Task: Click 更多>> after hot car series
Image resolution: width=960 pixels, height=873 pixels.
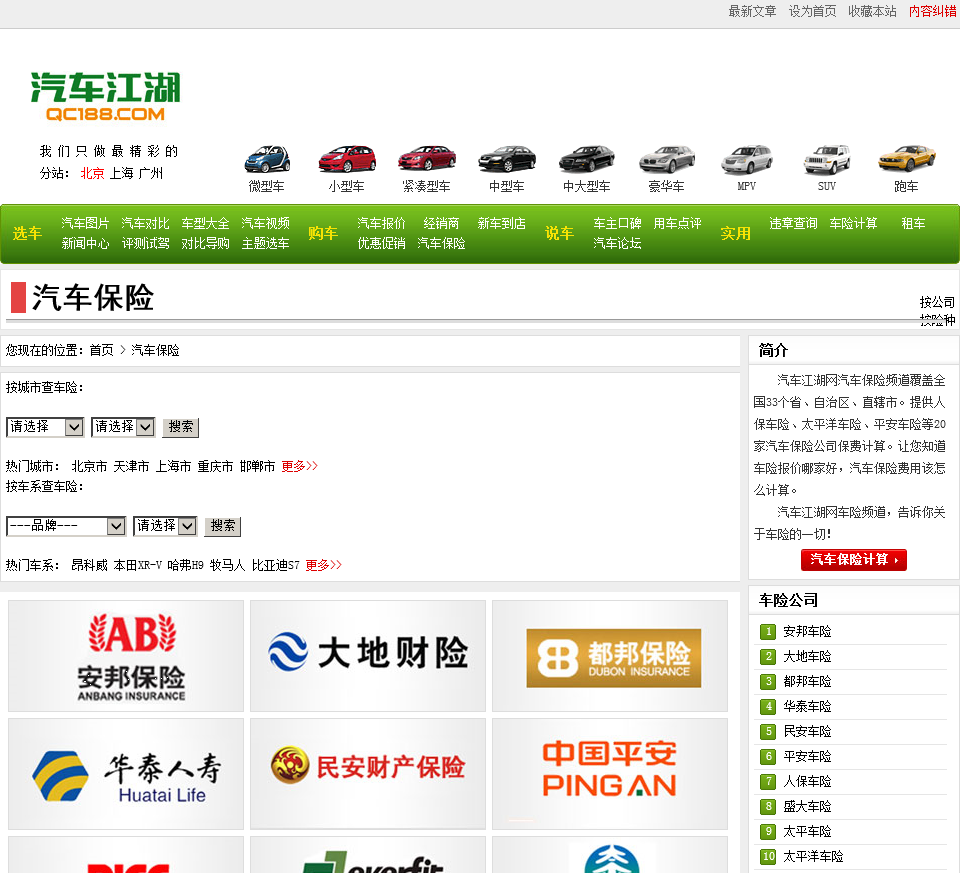Action: tap(323, 565)
